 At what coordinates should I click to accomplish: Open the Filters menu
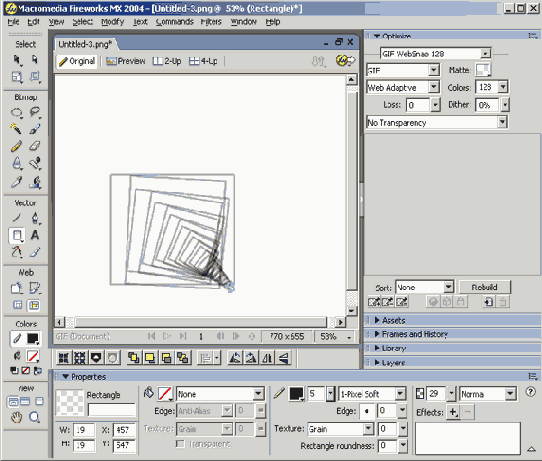coord(211,22)
